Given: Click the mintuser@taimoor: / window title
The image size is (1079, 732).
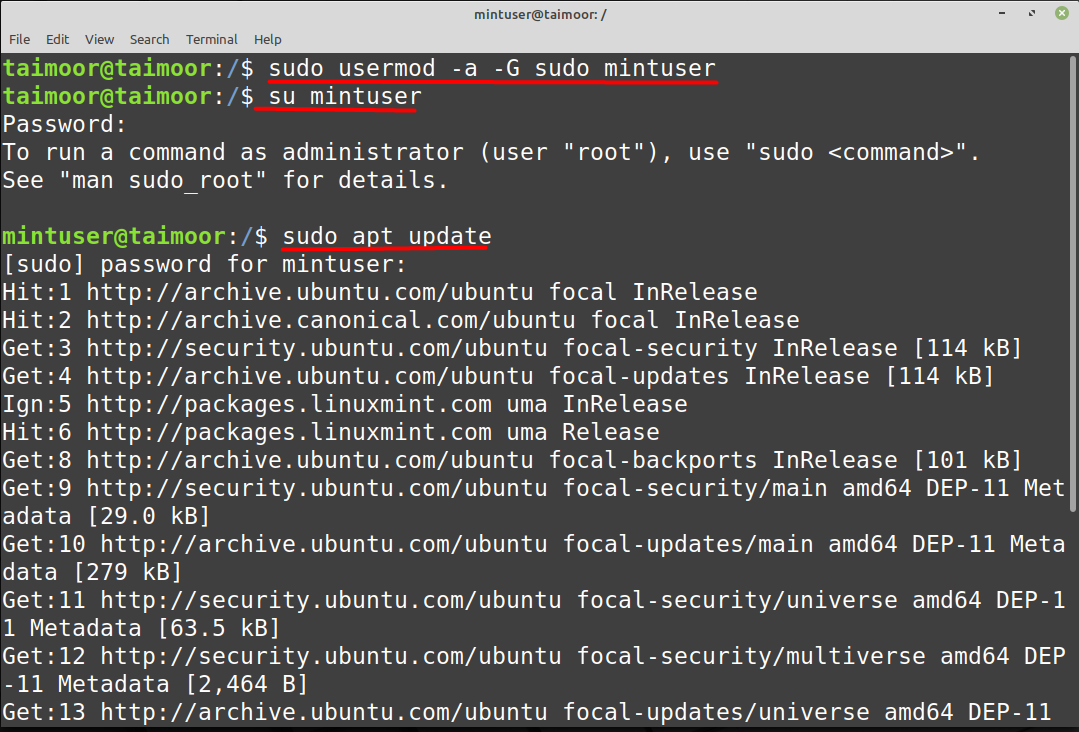Looking at the screenshot, I should 540,14.
